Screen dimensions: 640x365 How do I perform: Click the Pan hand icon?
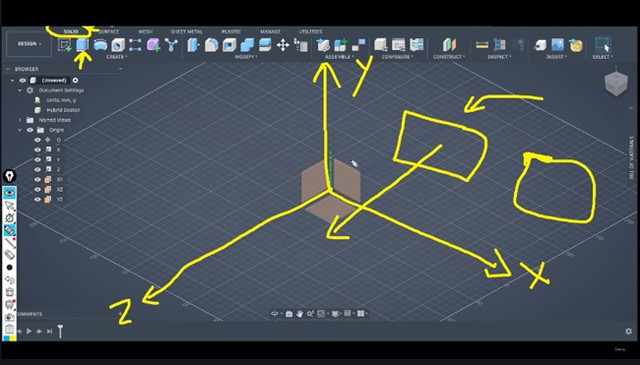click(300, 314)
